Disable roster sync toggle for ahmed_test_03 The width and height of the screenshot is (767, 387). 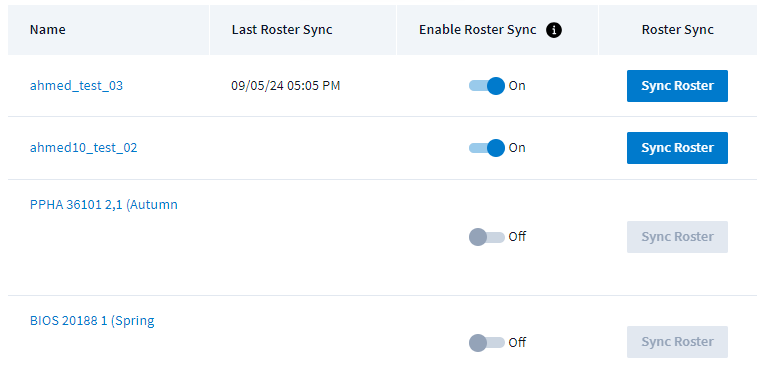point(487,86)
